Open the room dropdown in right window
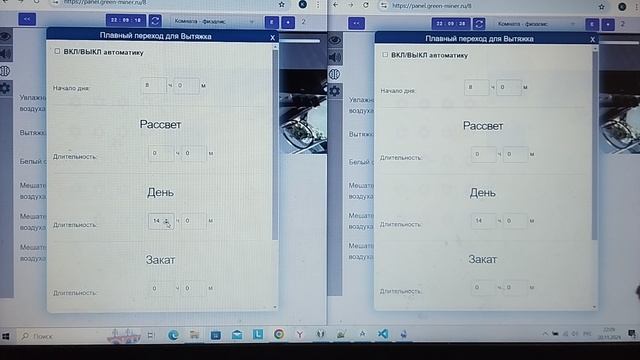This screenshot has height=360, width=640. pyautogui.click(x=537, y=24)
